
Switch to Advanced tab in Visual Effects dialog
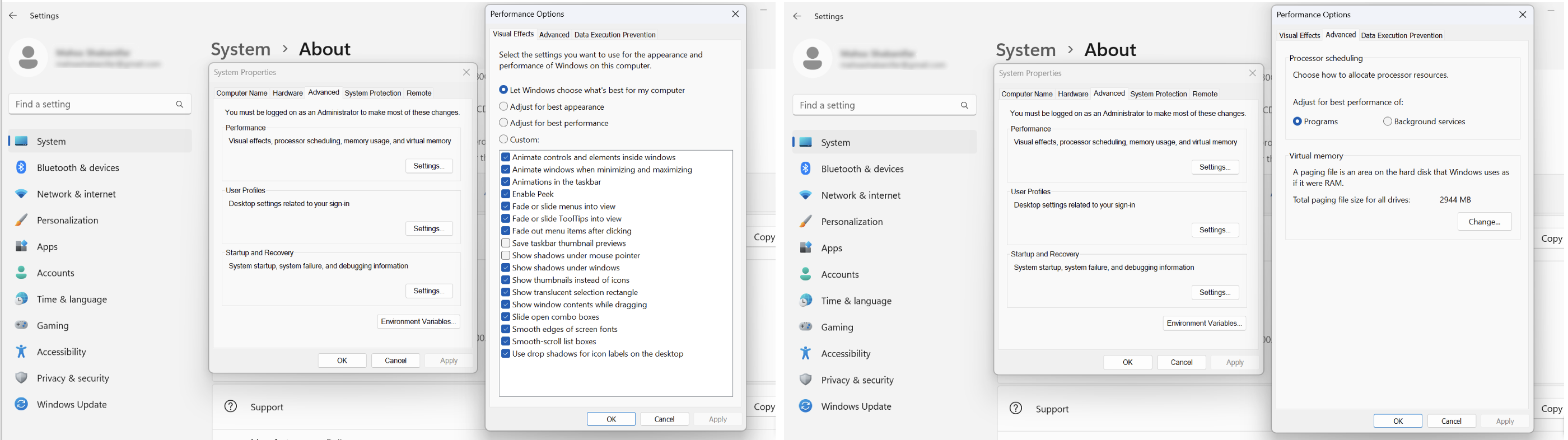click(x=554, y=35)
